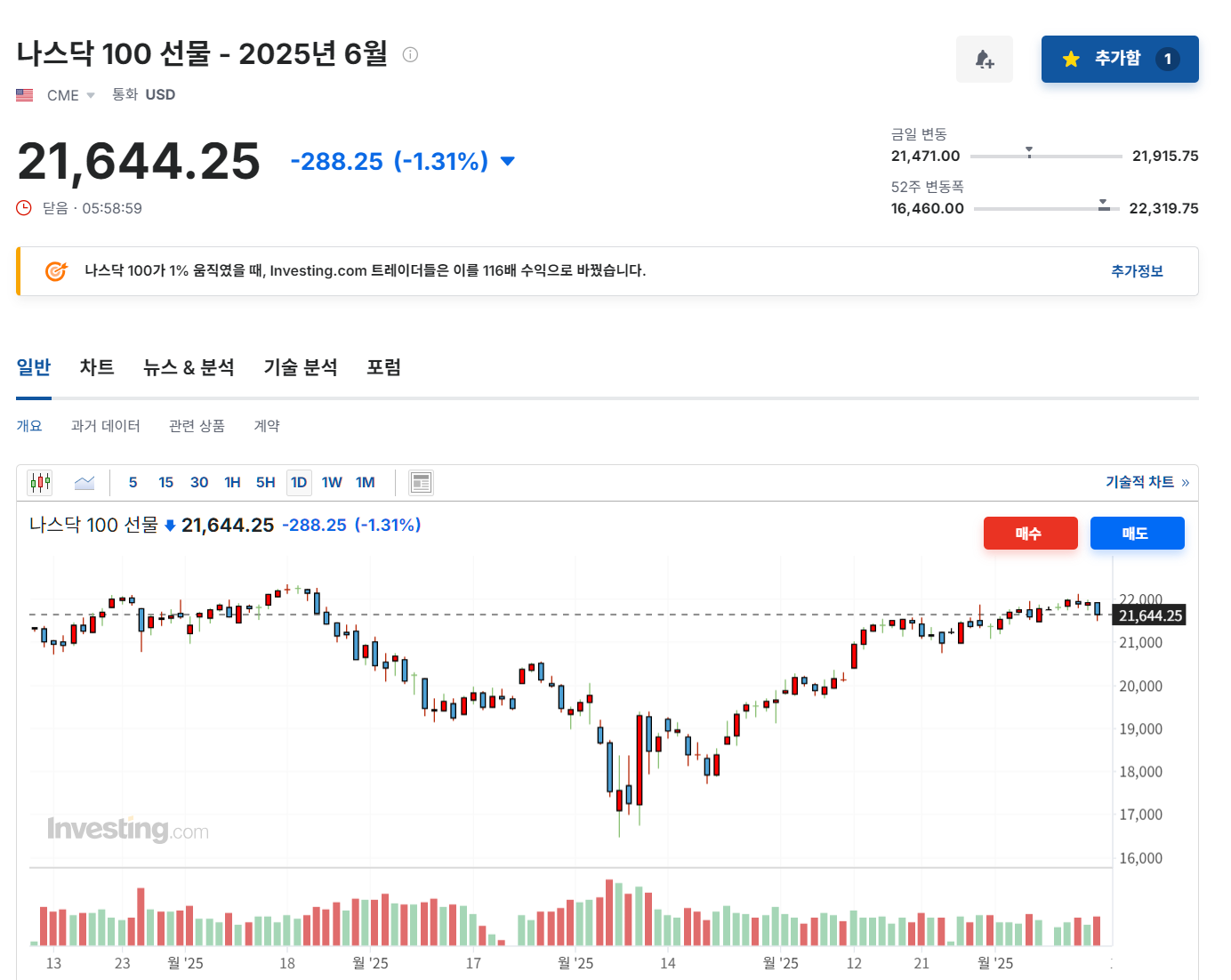The height and width of the screenshot is (980, 1231).
Task: Switch to the 뉴스 & 분석 tab
Action: pos(189,366)
